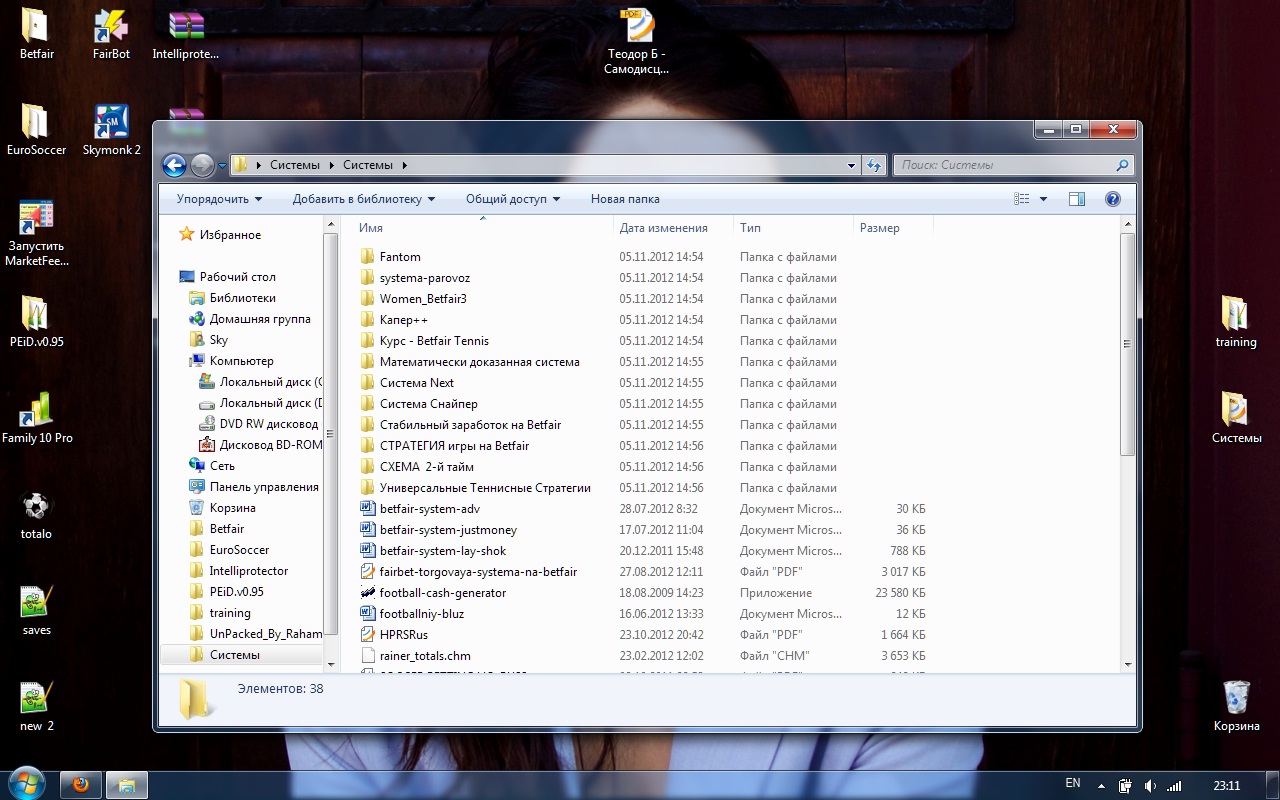The width and height of the screenshot is (1280, 800).
Task: Click the clock showing 23:11
Action: [1226, 786]
